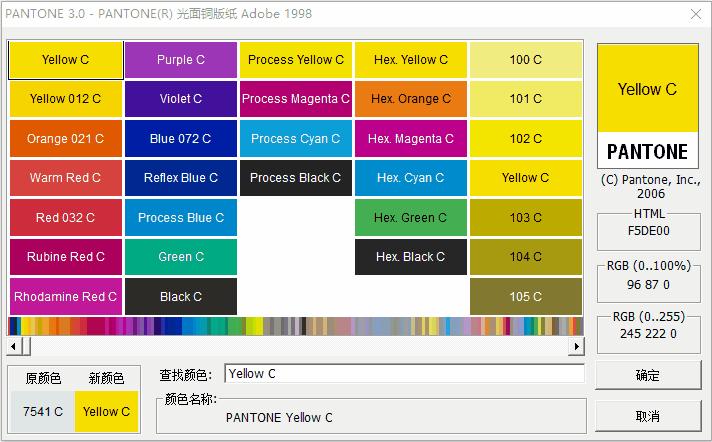This screenshot has height=442, width=712.
Task: Select the Purple C color swatch
Action: click(x=181, y=60)
